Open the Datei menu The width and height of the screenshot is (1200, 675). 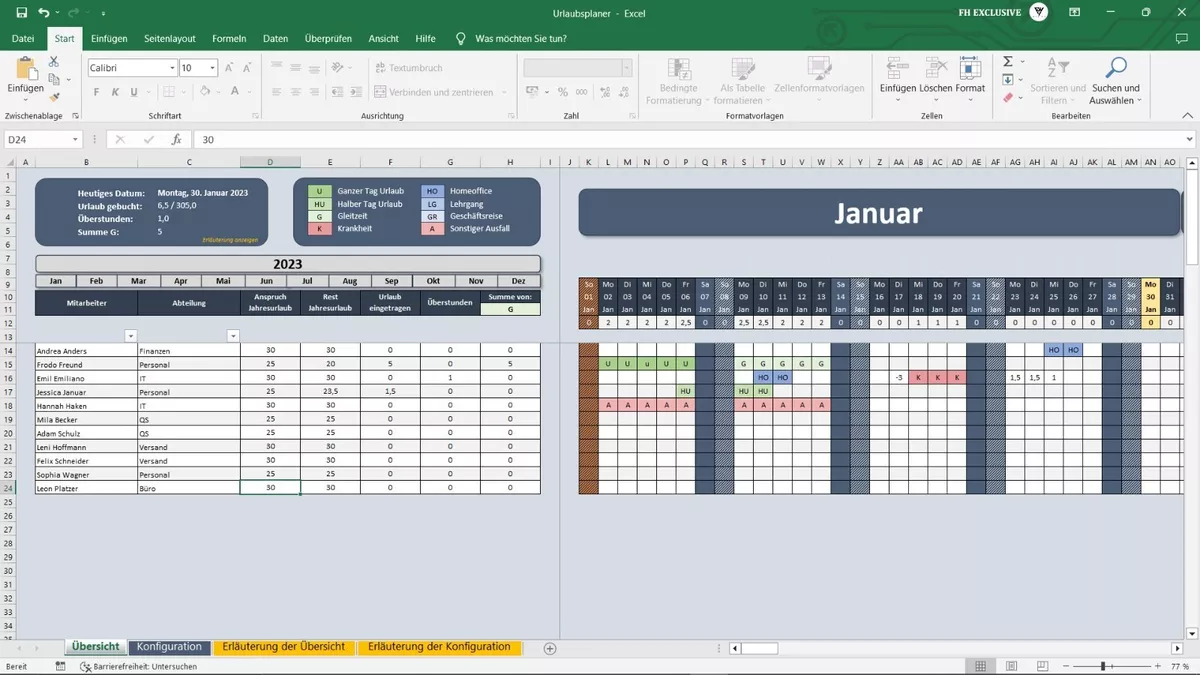coord(22,38)
